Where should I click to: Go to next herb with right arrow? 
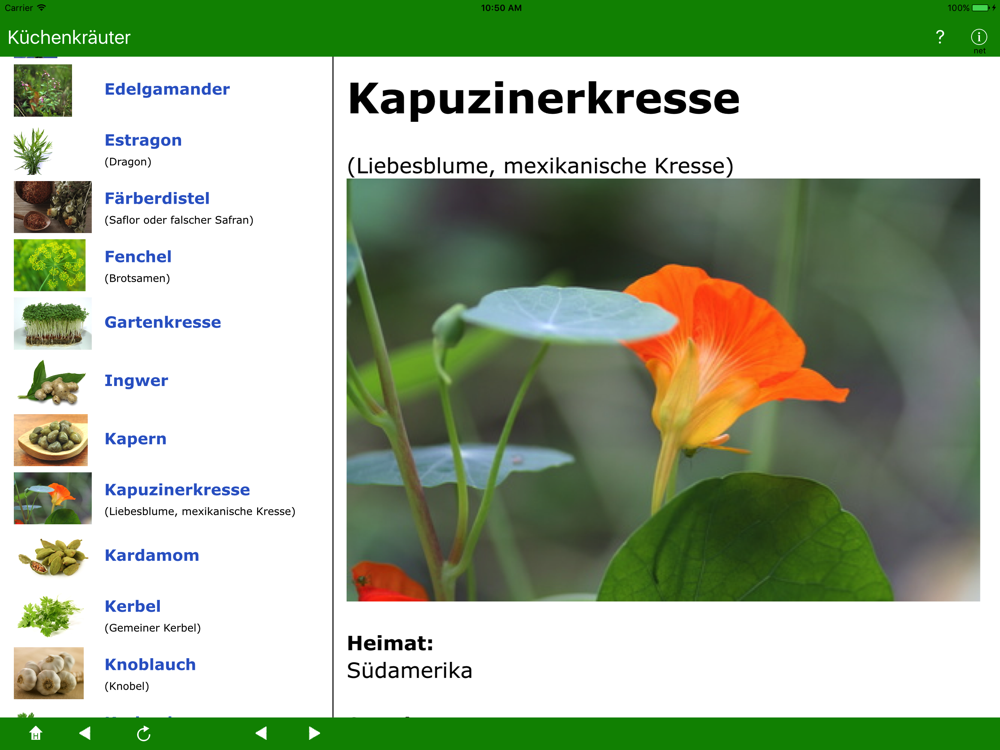(x=314, y=733)
